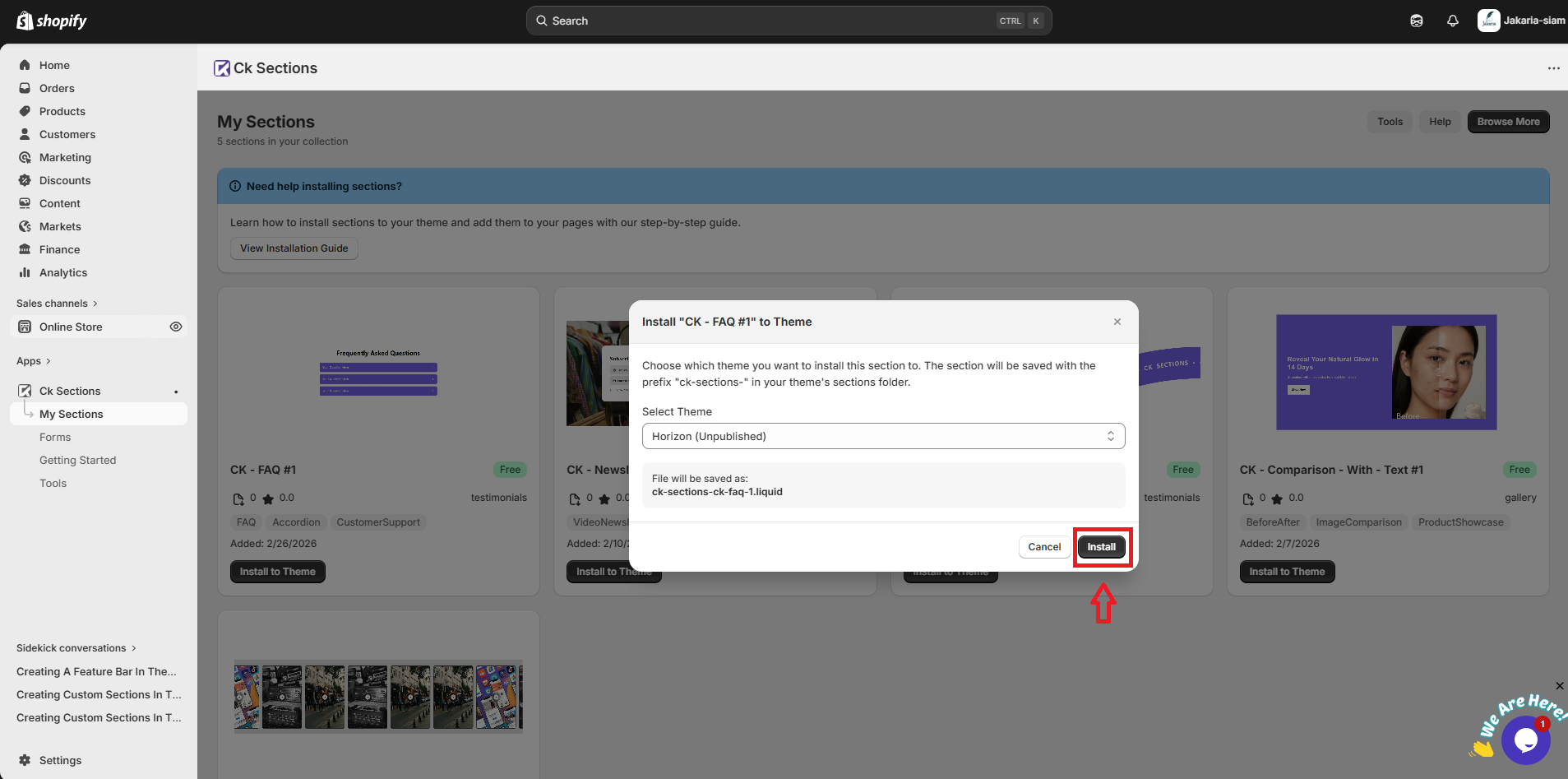
Task: Click the Analytics bar chart icon
Action: coord(25,272)
